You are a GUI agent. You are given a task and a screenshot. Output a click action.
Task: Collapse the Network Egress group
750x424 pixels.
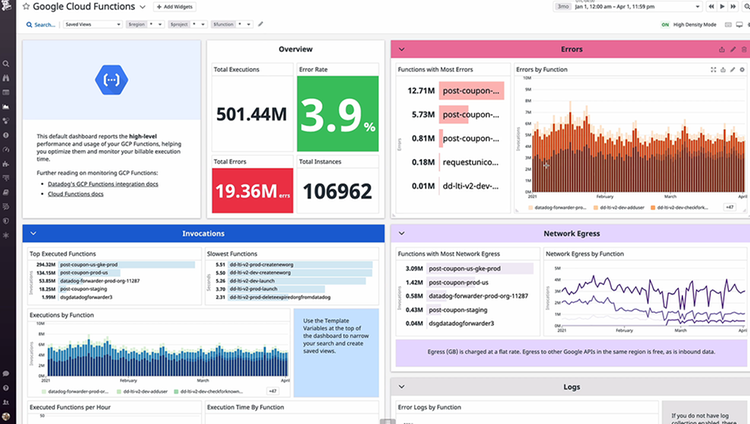(402, 234)
